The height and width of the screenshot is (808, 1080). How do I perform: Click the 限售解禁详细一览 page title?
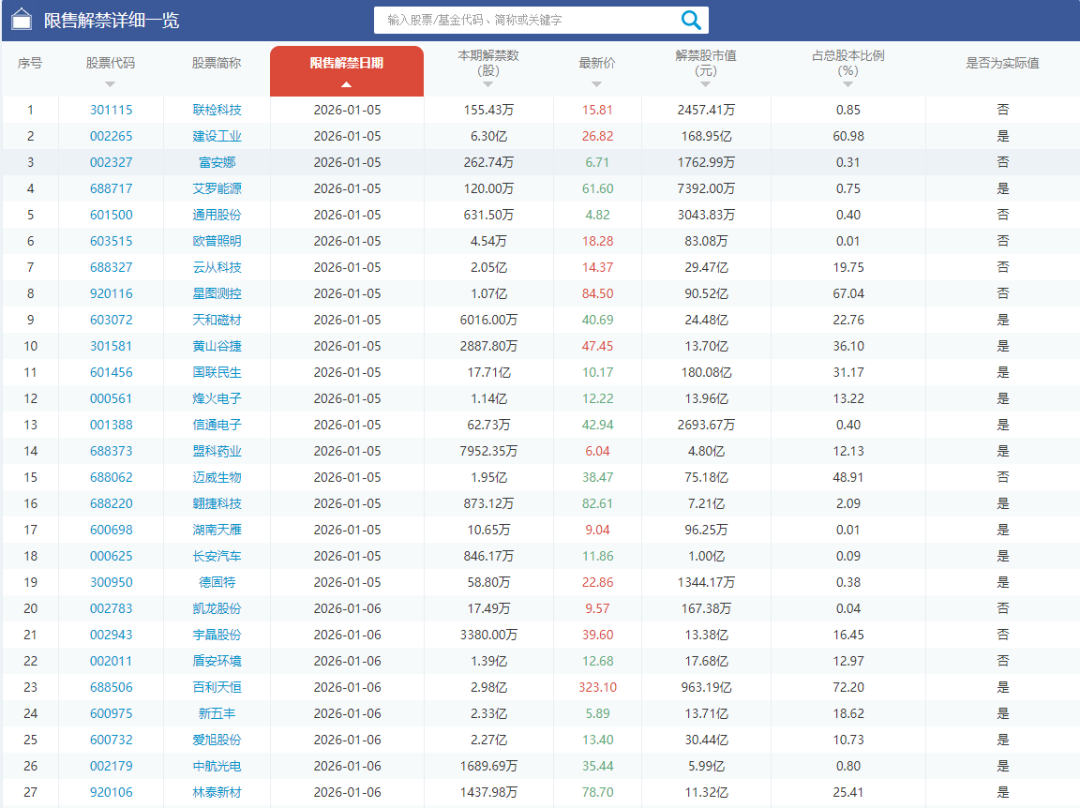111,20
